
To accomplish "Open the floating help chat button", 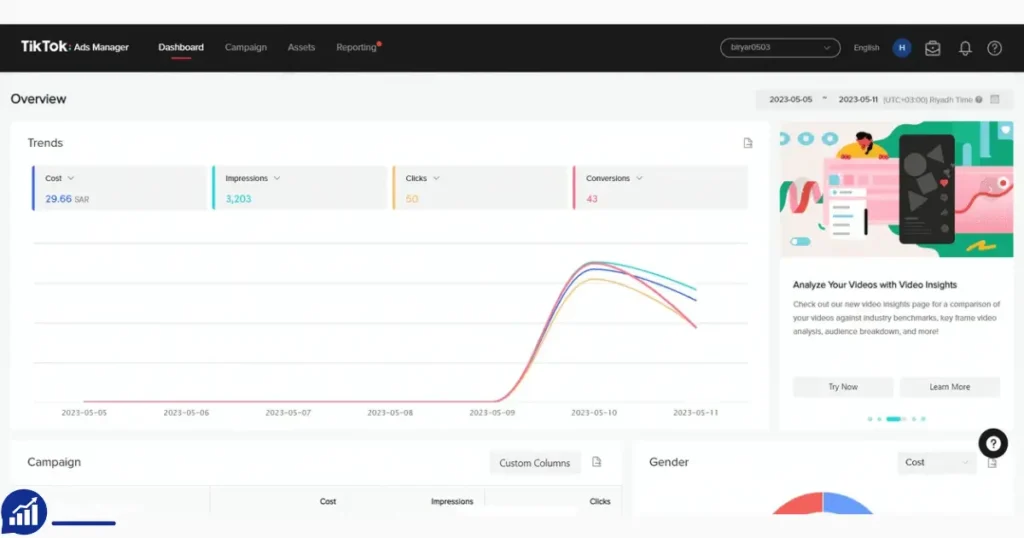I will tap(993, 444).
